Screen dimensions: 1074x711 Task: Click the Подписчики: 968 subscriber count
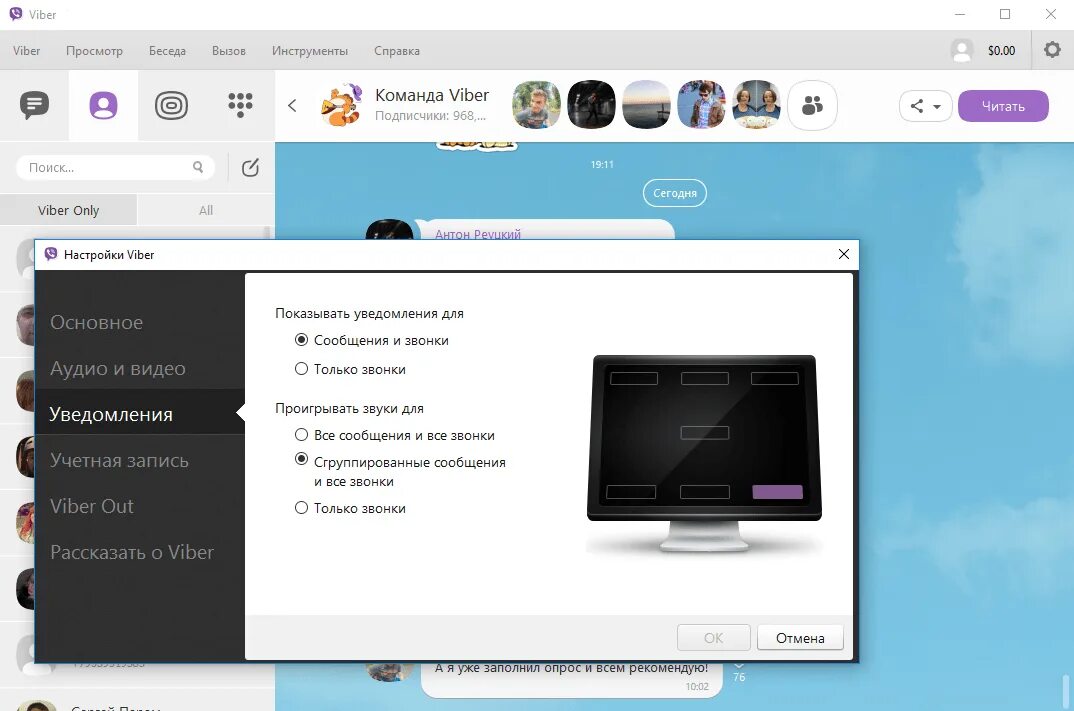(430, 116)
